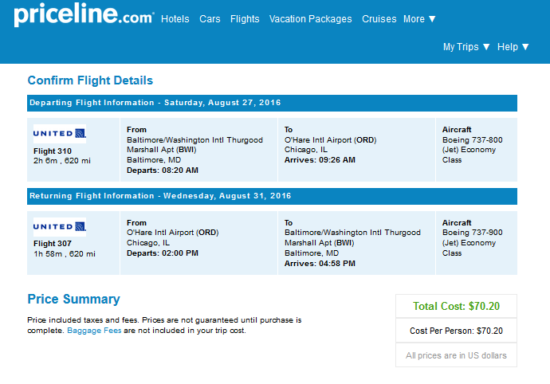Viewport: 550px width, 384px height.
Task: Click the Cost Per Person $70.20 box
Action: 456,331
